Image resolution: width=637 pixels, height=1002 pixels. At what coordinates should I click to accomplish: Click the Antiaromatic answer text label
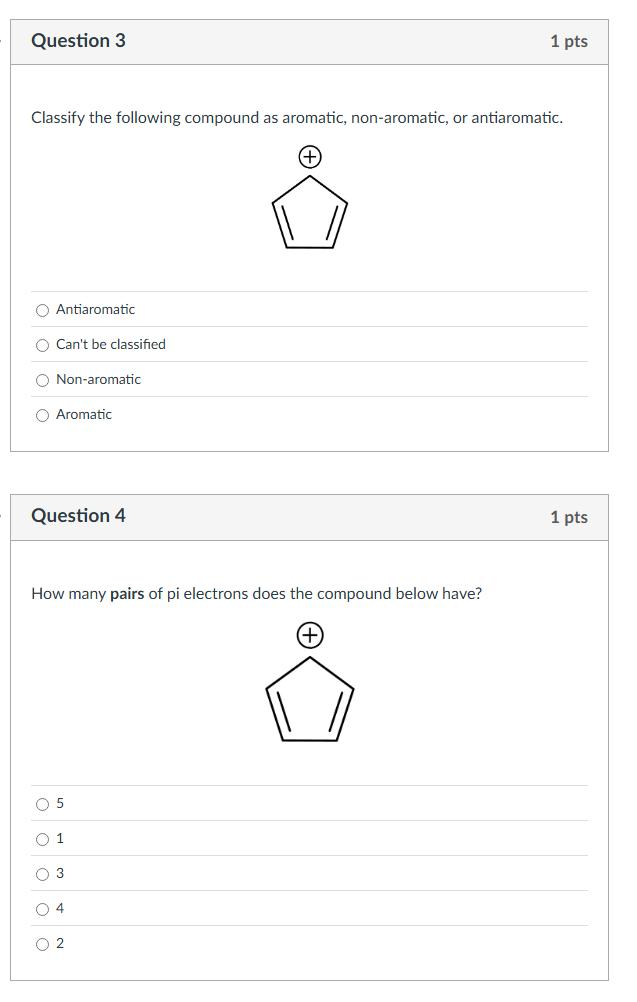pyautogui.click(x=95, y=310)
